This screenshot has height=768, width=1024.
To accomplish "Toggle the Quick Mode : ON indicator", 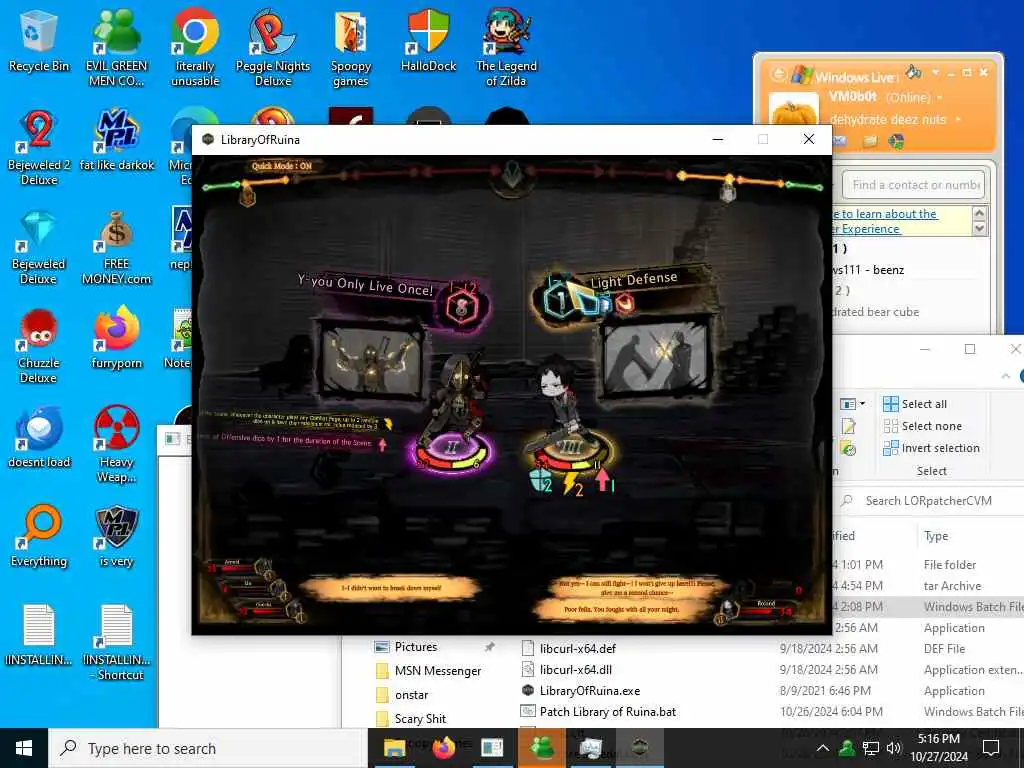I will point(282,166).
